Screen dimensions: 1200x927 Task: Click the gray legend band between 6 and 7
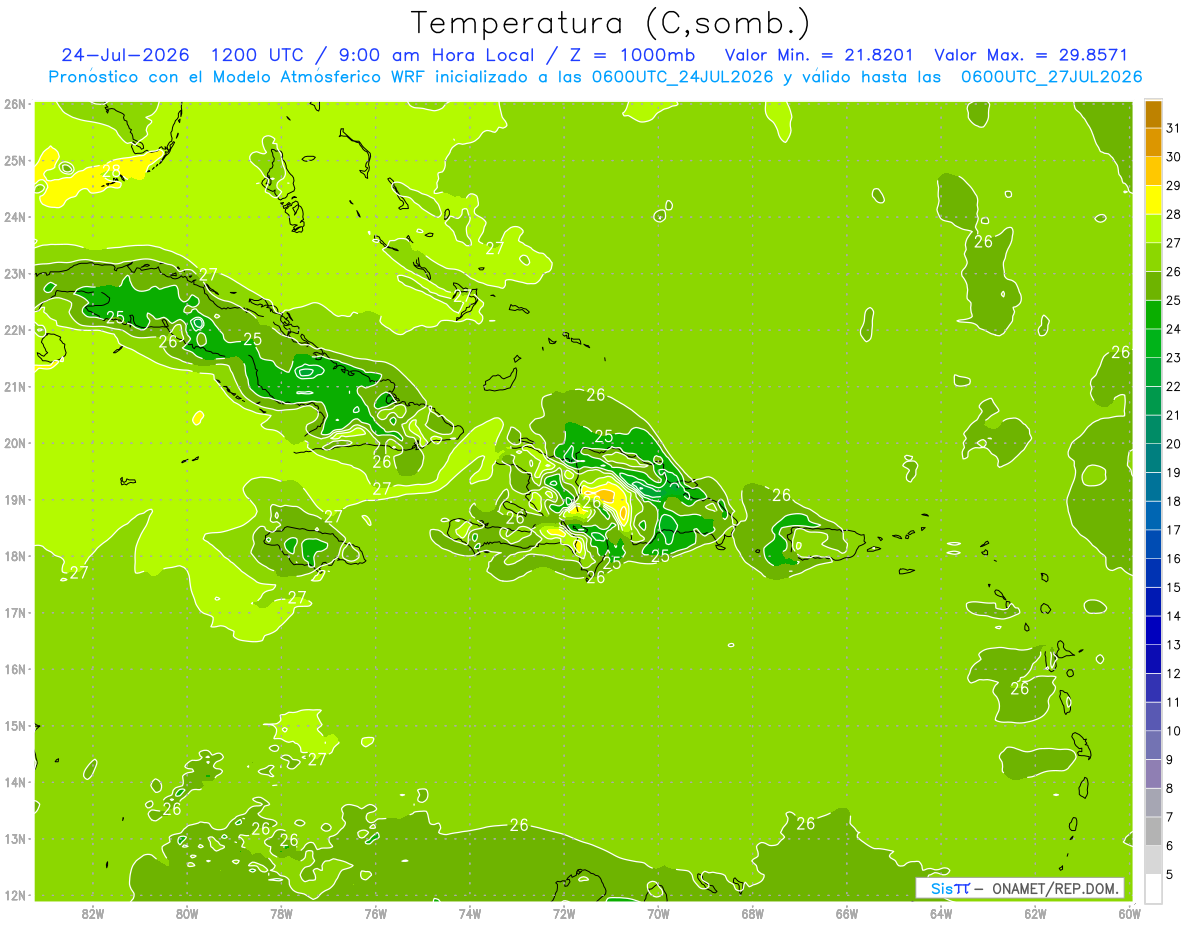point(1153,832)
